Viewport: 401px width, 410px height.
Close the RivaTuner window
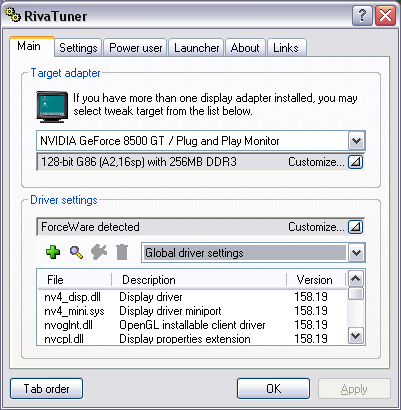pyautogui.click(x=385, y=15)
